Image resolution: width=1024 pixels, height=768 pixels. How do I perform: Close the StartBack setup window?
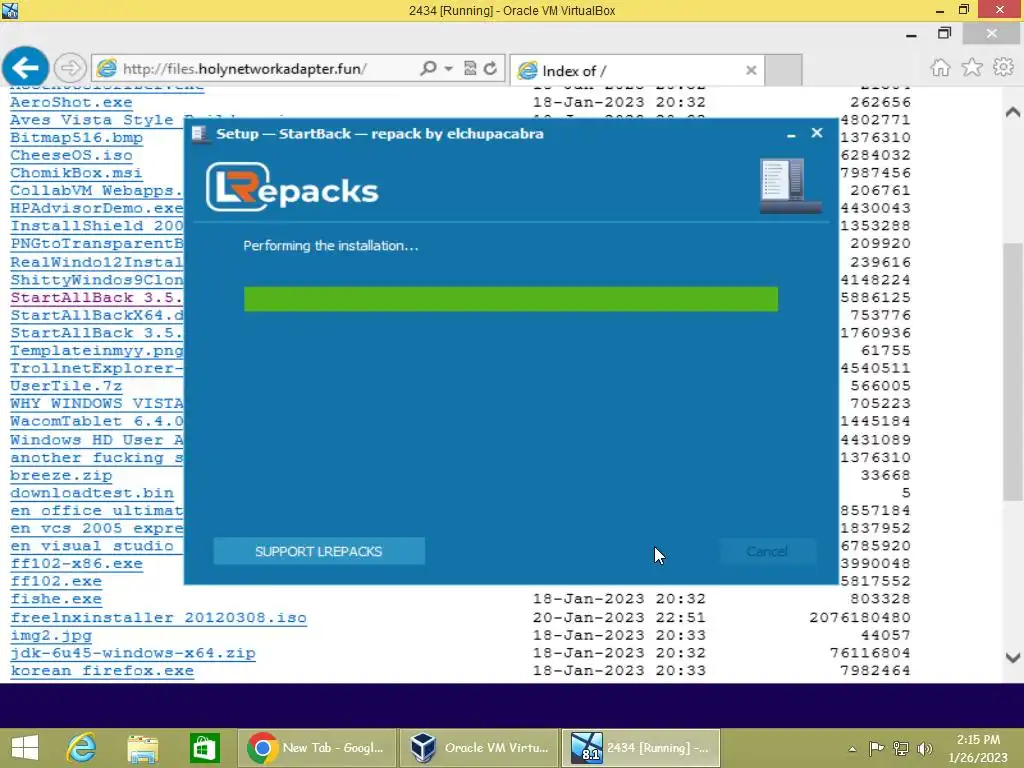pyautogui.click(x=817, y=133)
